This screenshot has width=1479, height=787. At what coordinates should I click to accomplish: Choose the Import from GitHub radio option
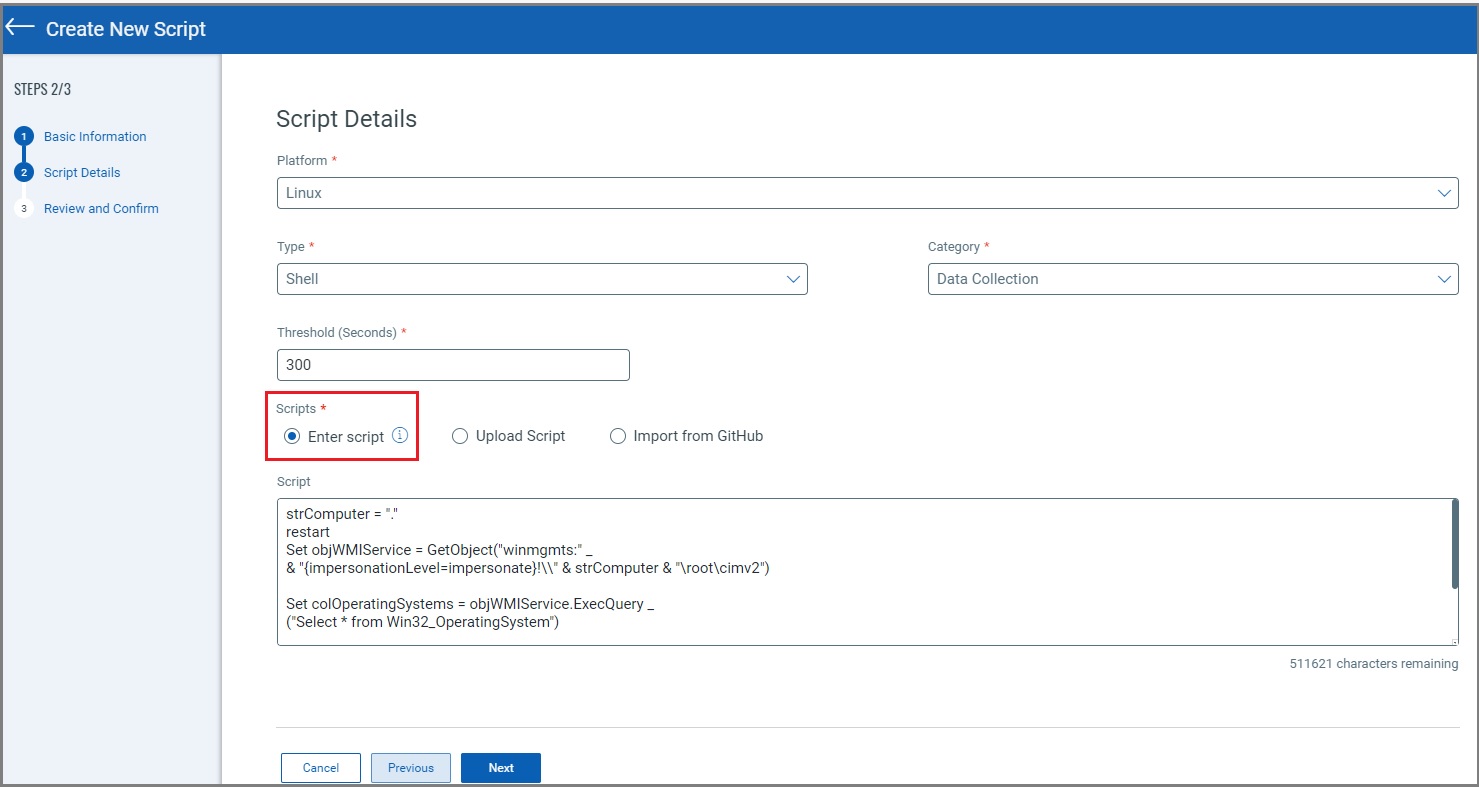tap(618, 436)
